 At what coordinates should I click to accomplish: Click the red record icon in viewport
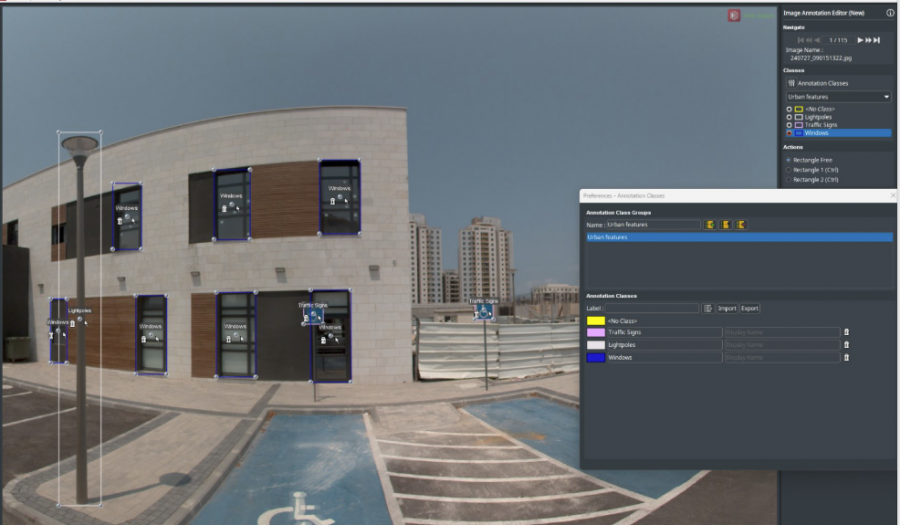(734, 15)
